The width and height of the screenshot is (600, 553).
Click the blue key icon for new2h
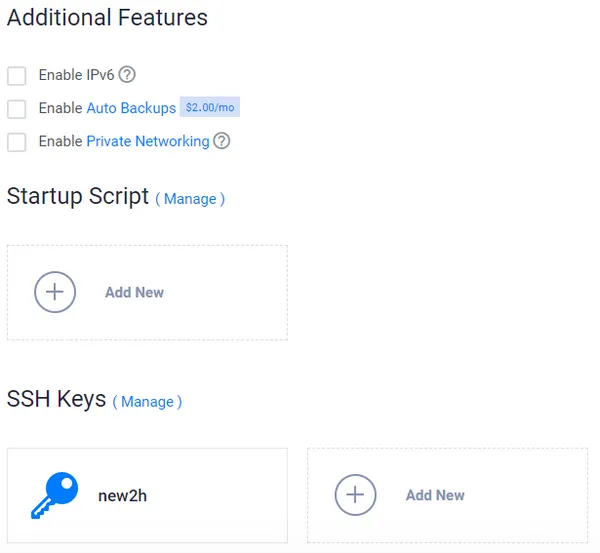pos(53,495)
